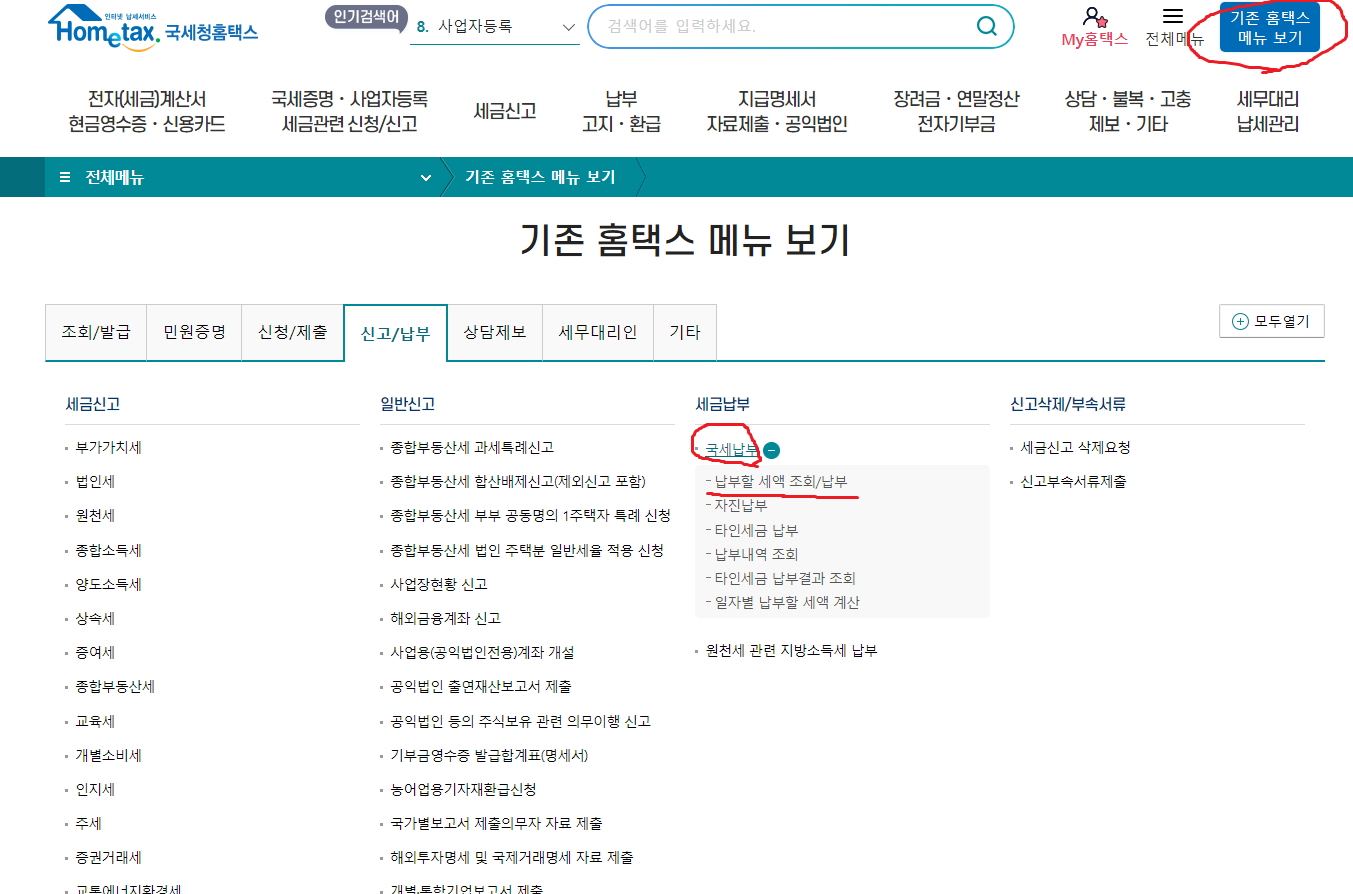Open the 전체메뉴 hamburger icon
Screen dimensions: 1353x894
coord(1172,16)
